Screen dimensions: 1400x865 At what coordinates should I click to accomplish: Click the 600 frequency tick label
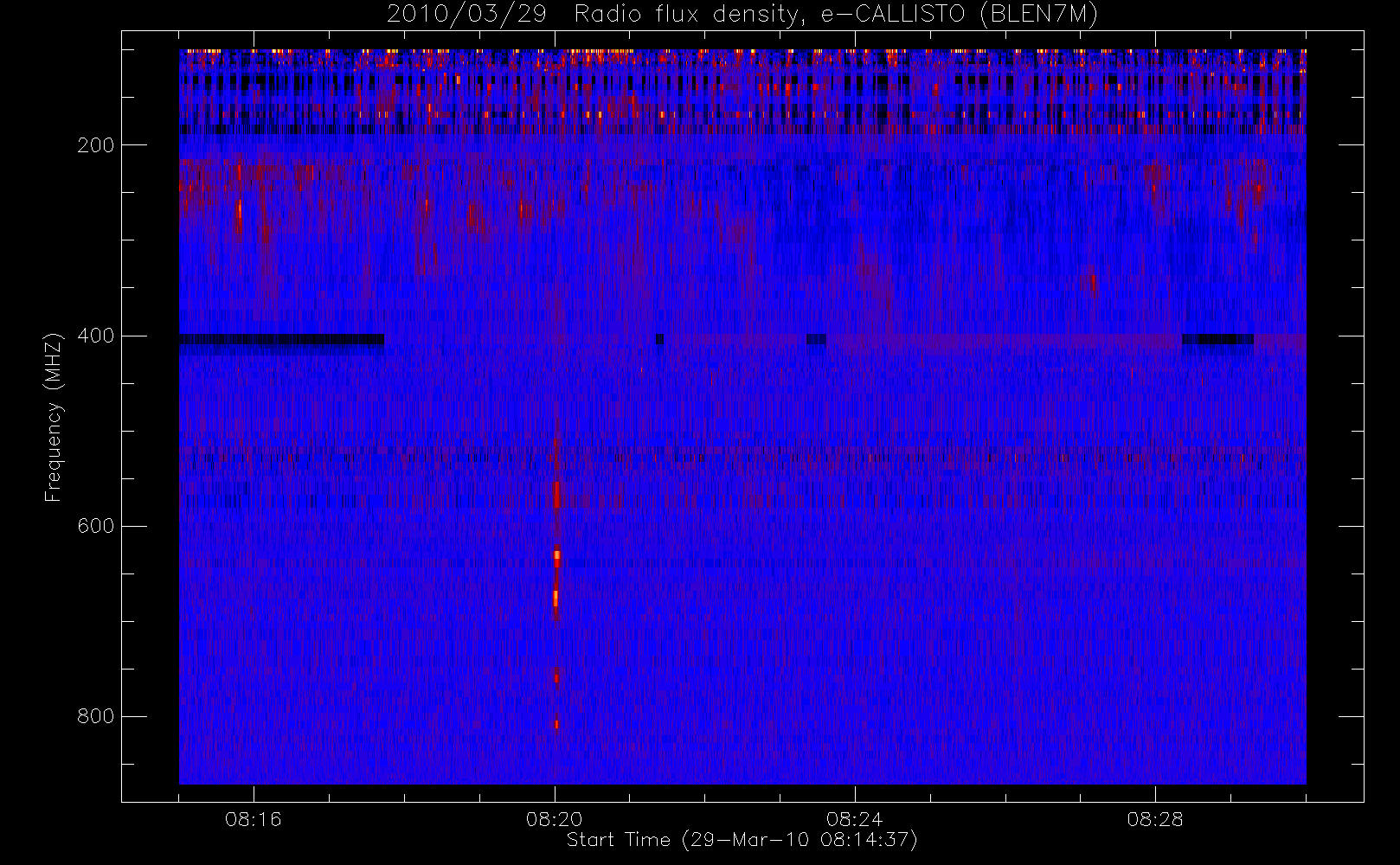96,526
